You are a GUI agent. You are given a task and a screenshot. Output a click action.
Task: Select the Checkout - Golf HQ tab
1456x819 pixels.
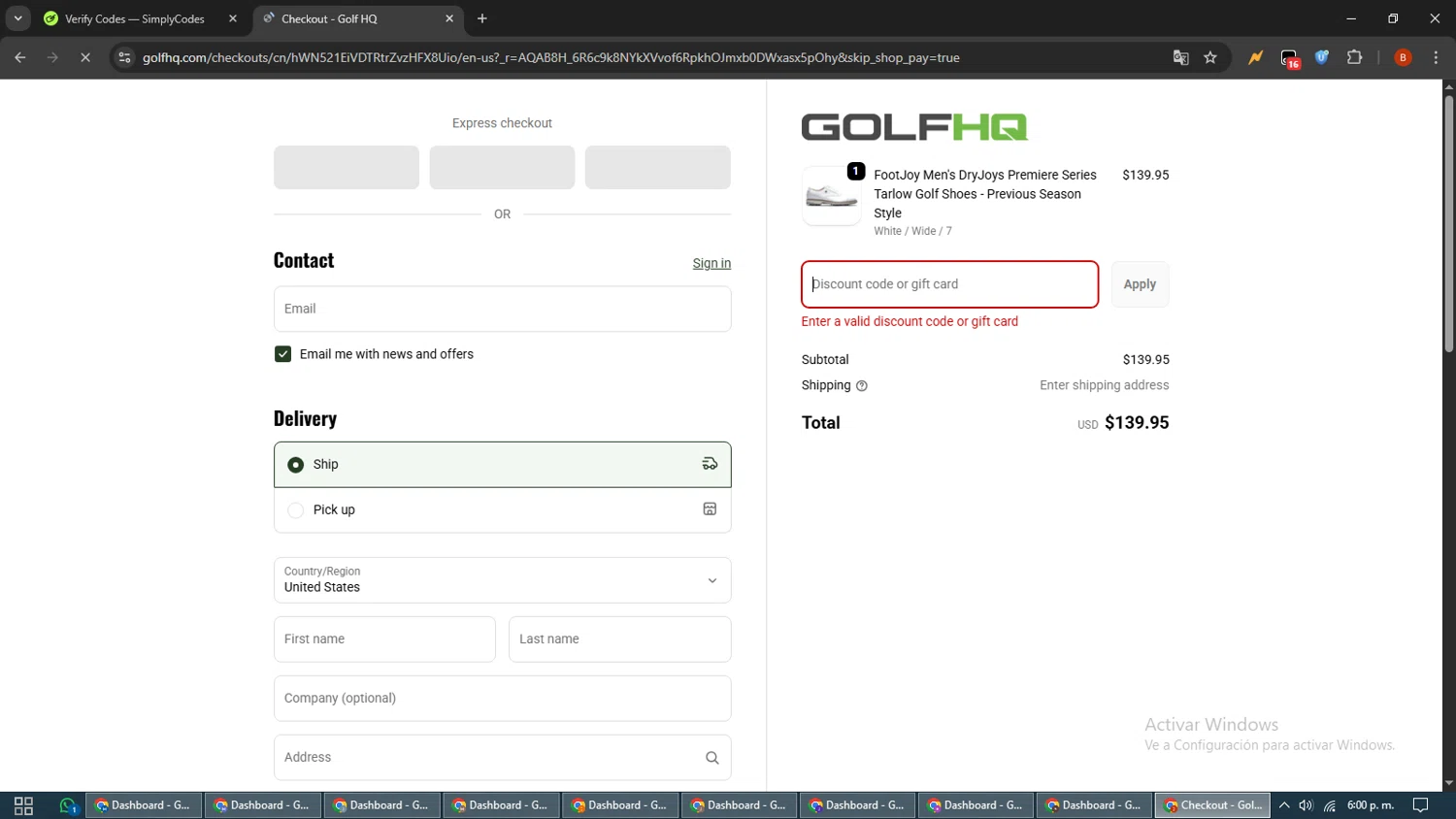point(359,18)
